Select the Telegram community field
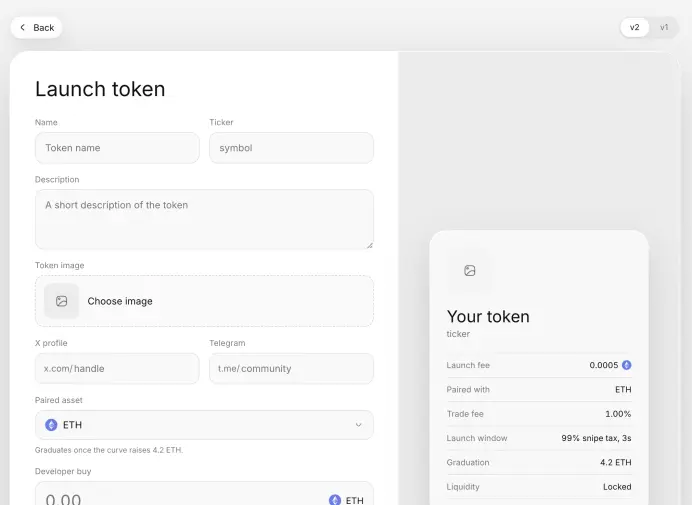Viewport: 692px width, 505px height. (291, 369)
